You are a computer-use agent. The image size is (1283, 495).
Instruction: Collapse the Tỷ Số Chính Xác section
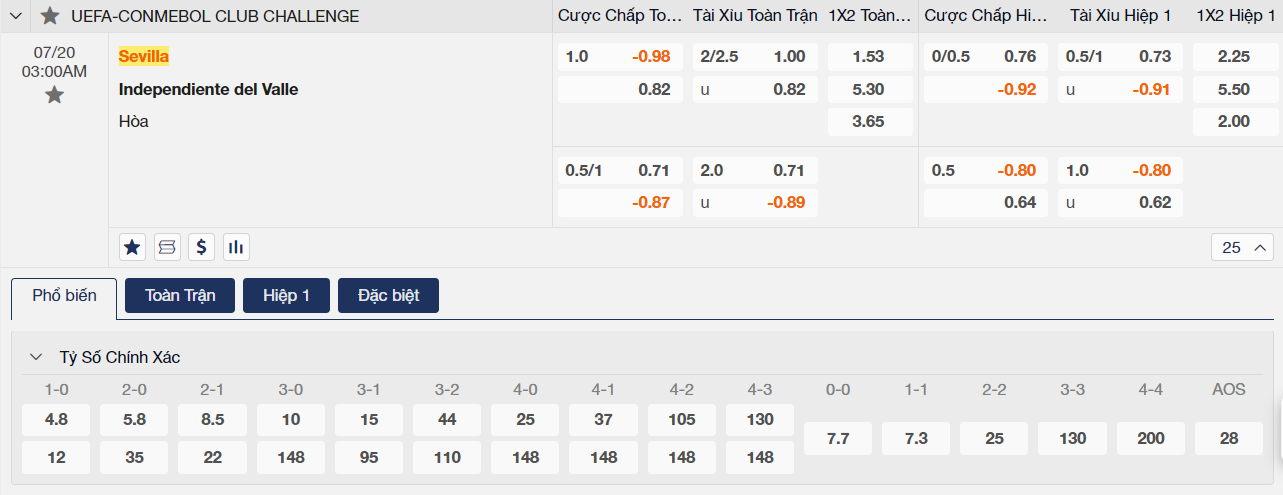pyautogui.click(x=36, y=357)
